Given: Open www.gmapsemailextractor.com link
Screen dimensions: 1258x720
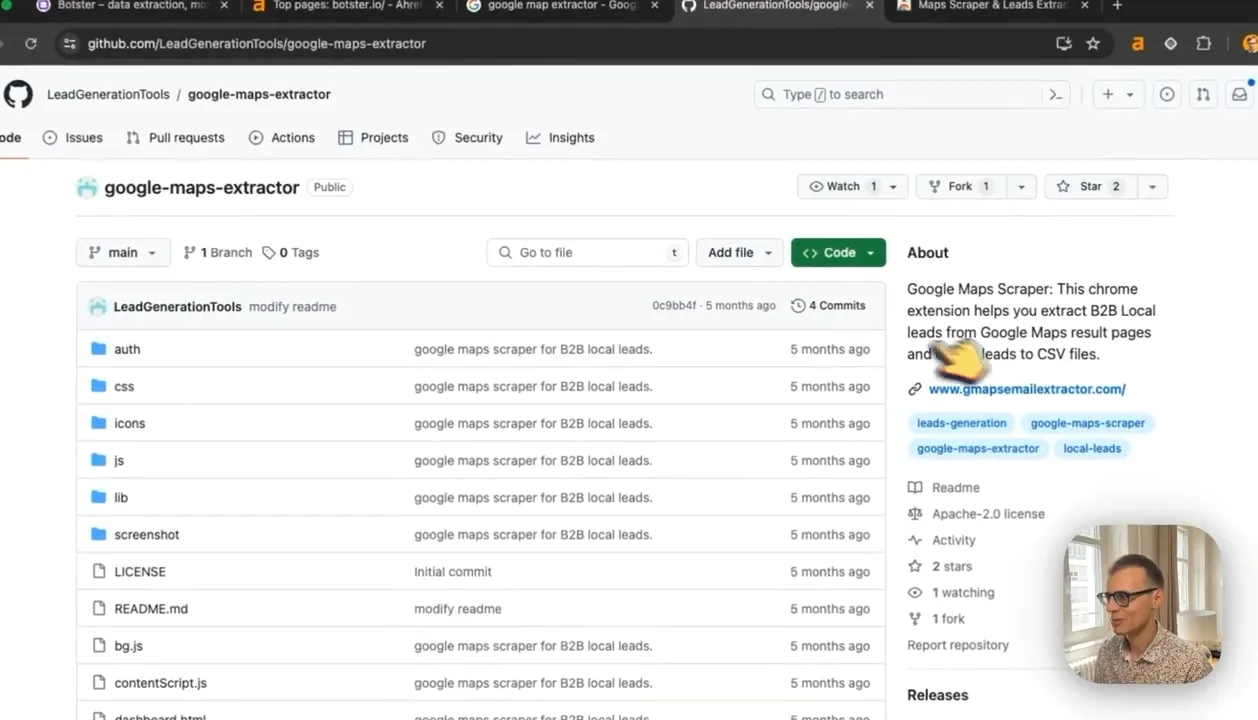Looking at the screenshot, I should [x=1027, y=389].
